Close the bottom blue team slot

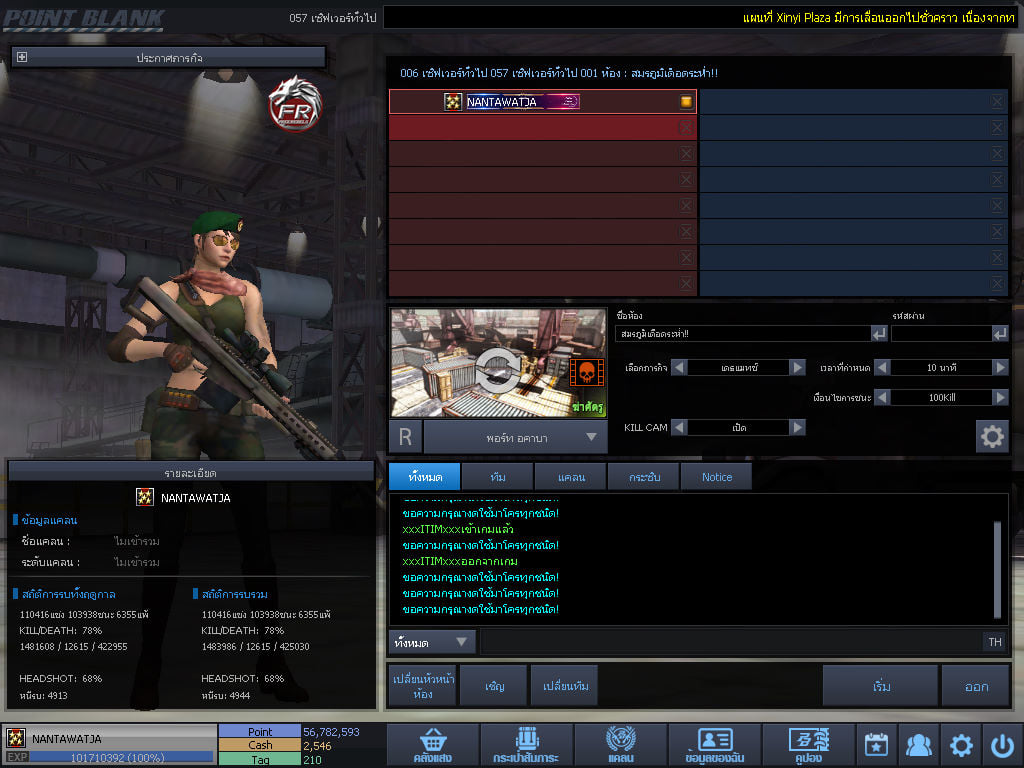coord(997,283)
